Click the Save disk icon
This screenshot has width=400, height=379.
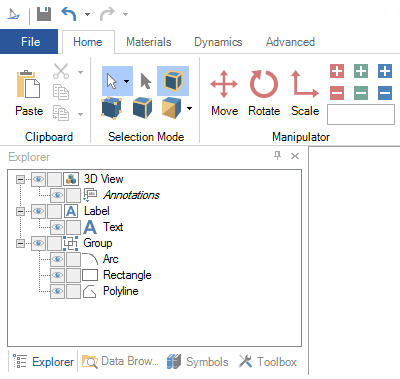pos(44,14)
